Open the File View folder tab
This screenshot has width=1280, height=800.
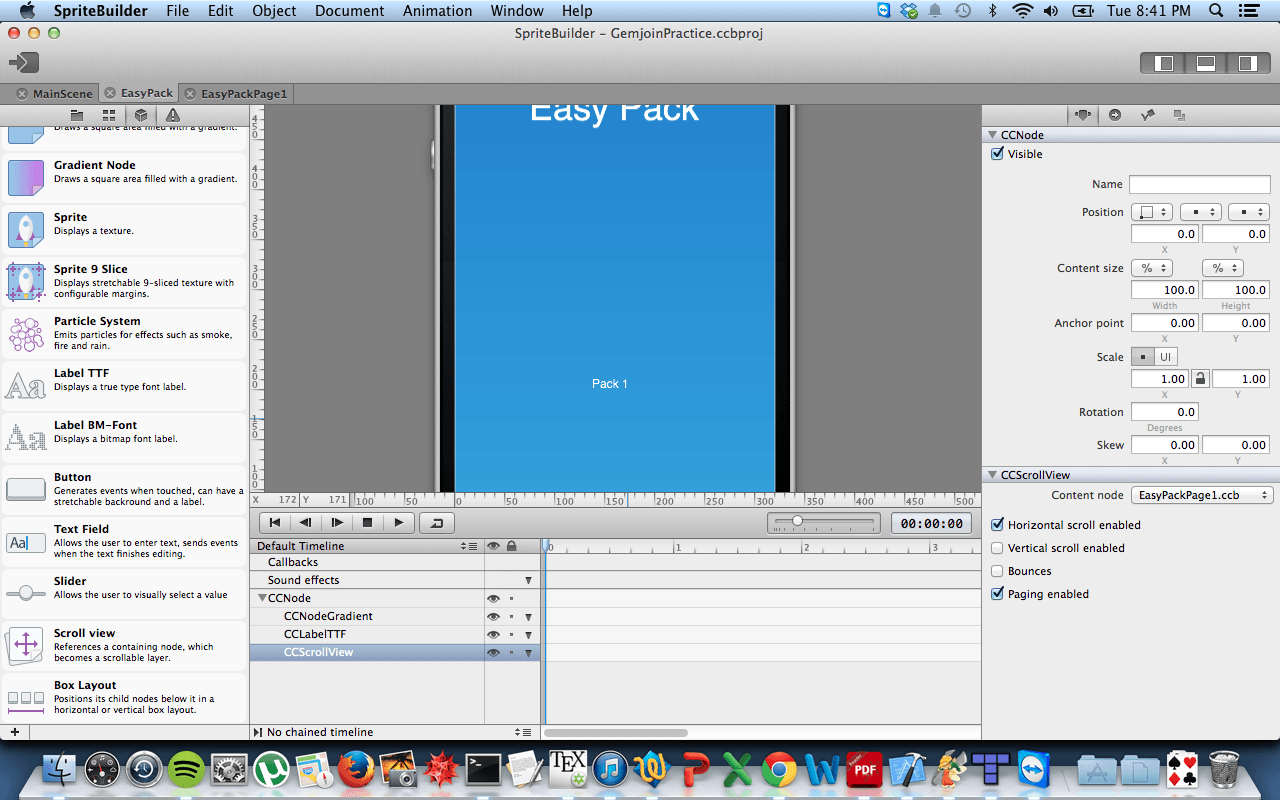(x=77, y=115)
